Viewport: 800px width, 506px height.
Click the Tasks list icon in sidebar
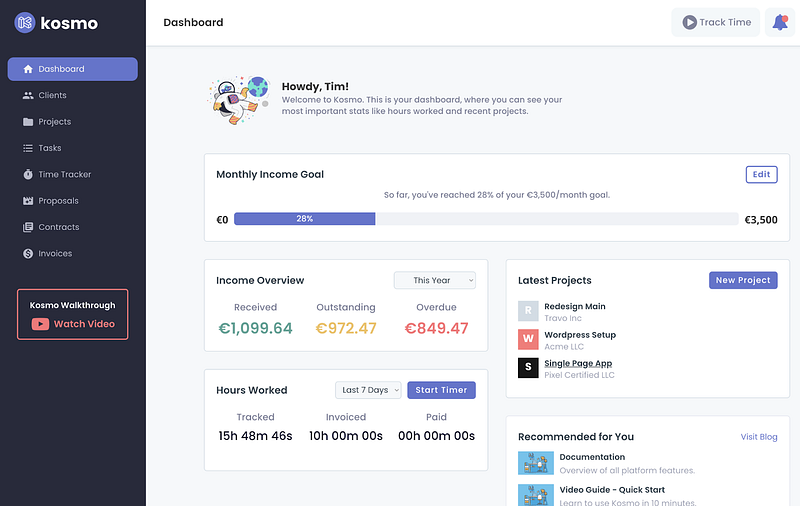(28, 148)
